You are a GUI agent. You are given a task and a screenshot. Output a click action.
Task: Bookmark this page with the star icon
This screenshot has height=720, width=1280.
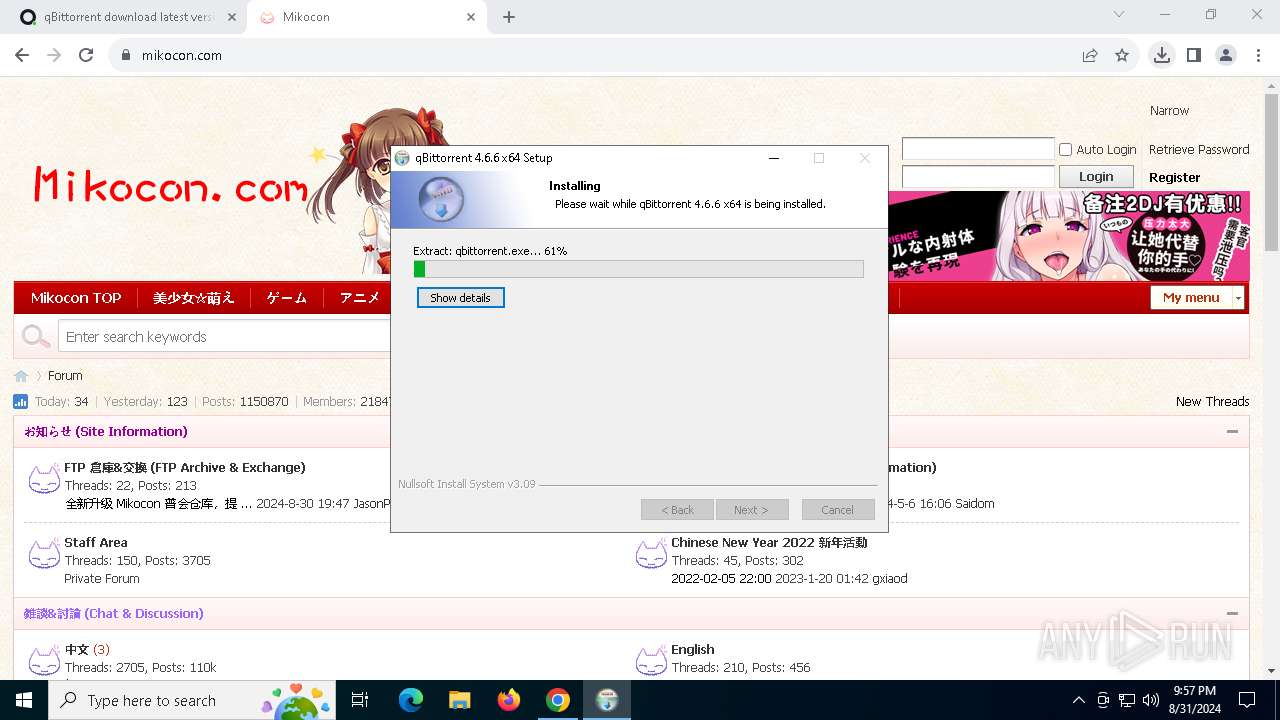click(1122, 55)
